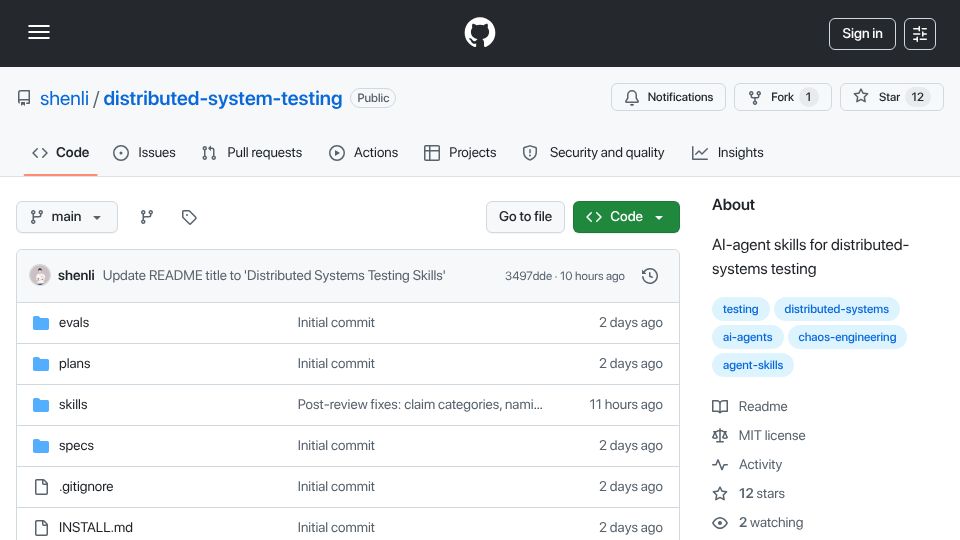This screenshot has height=540, width=960.
Task: Open Post-review fixes commit message
Action: 420,405
